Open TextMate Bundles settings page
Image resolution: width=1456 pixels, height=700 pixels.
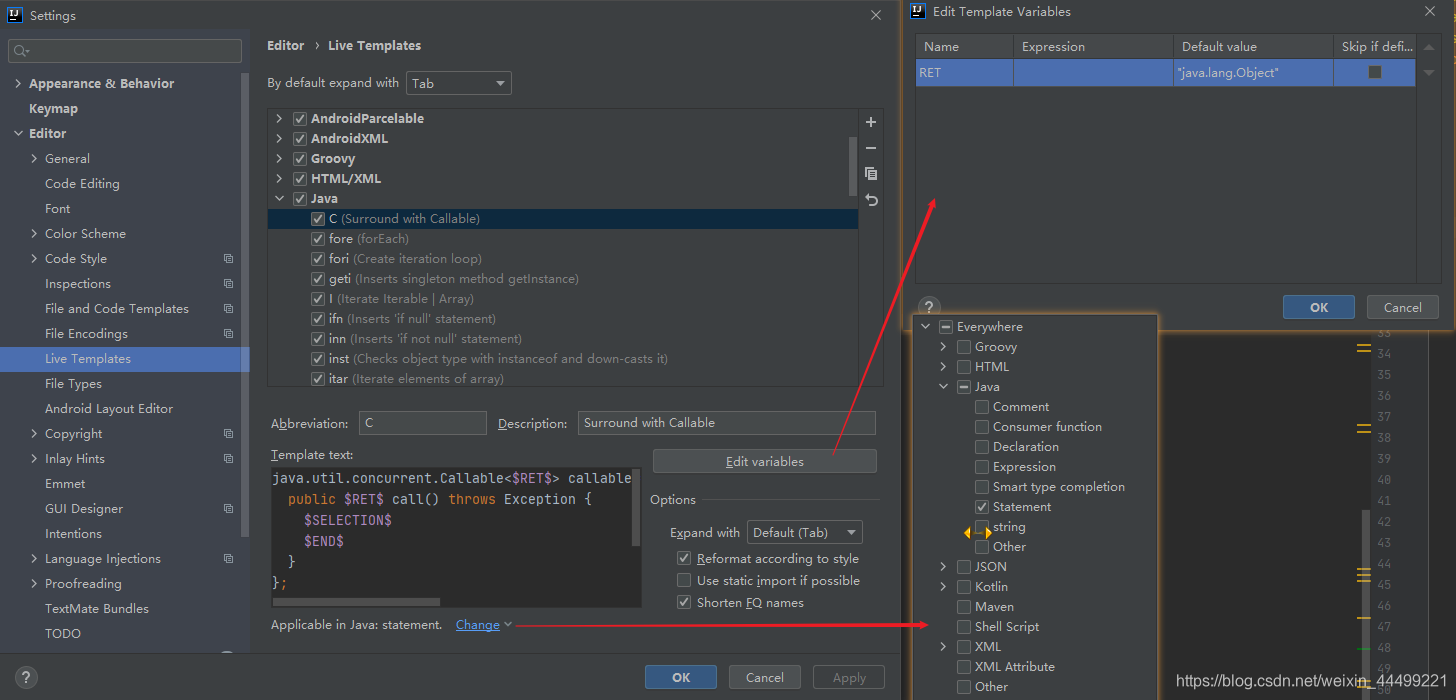97,609
